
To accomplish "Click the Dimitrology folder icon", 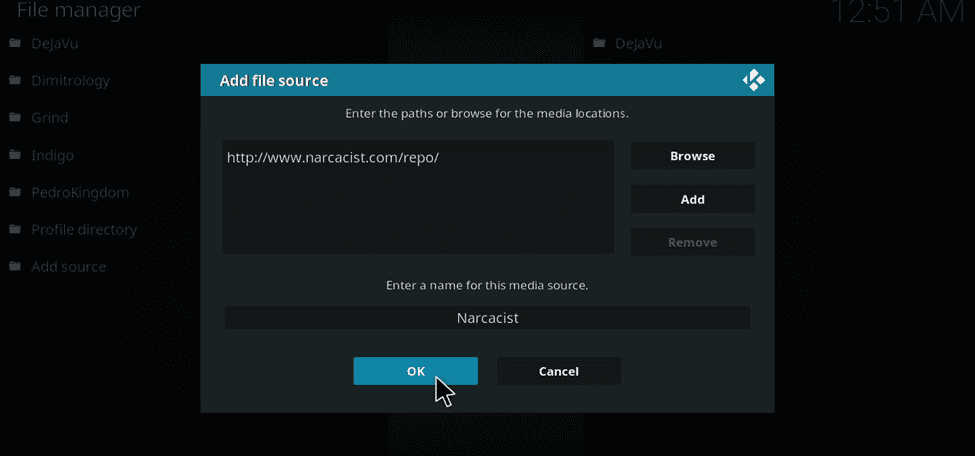I will pos(15,80).
